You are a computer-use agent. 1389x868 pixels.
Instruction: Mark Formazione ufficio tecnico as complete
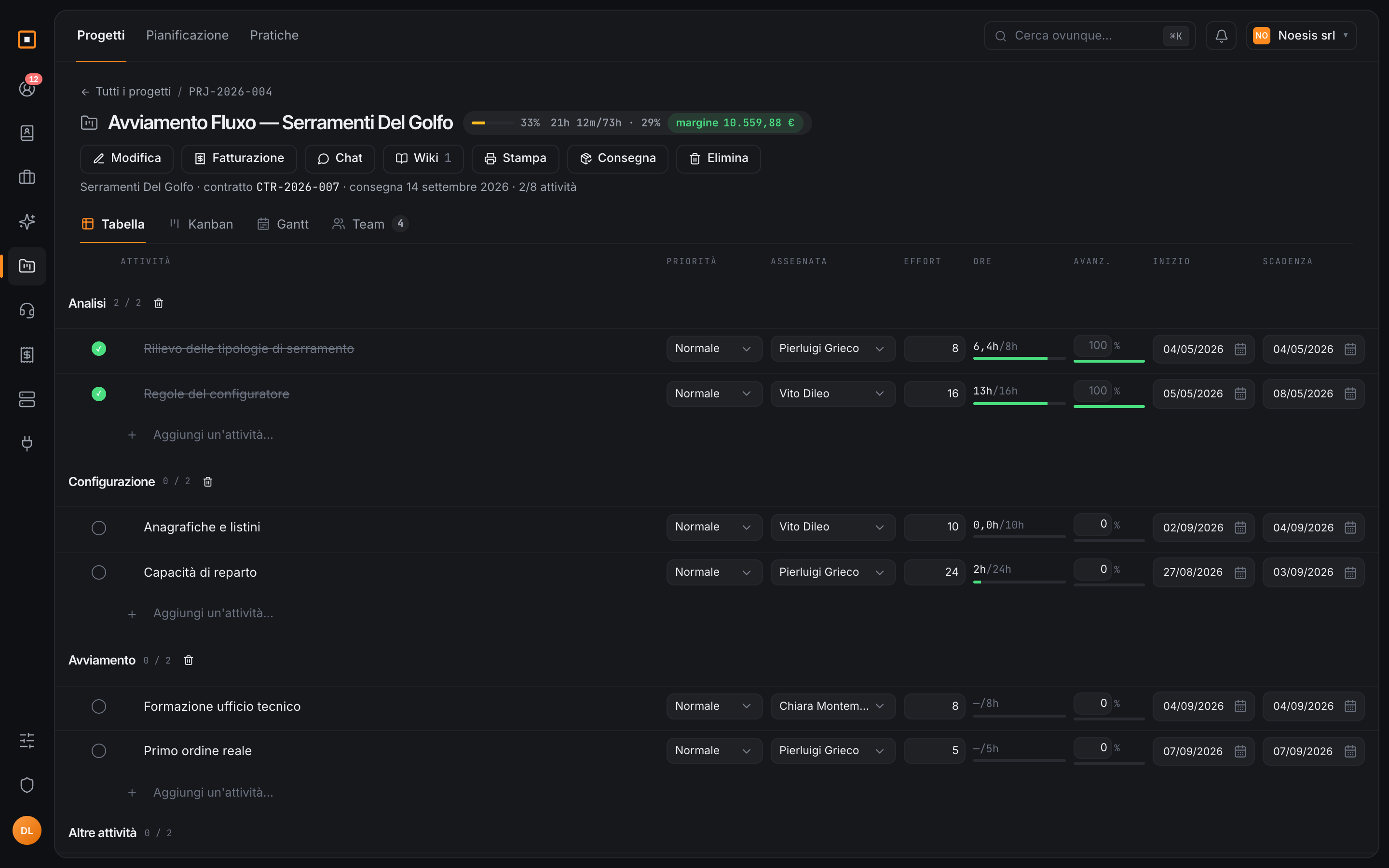(99, 706)
